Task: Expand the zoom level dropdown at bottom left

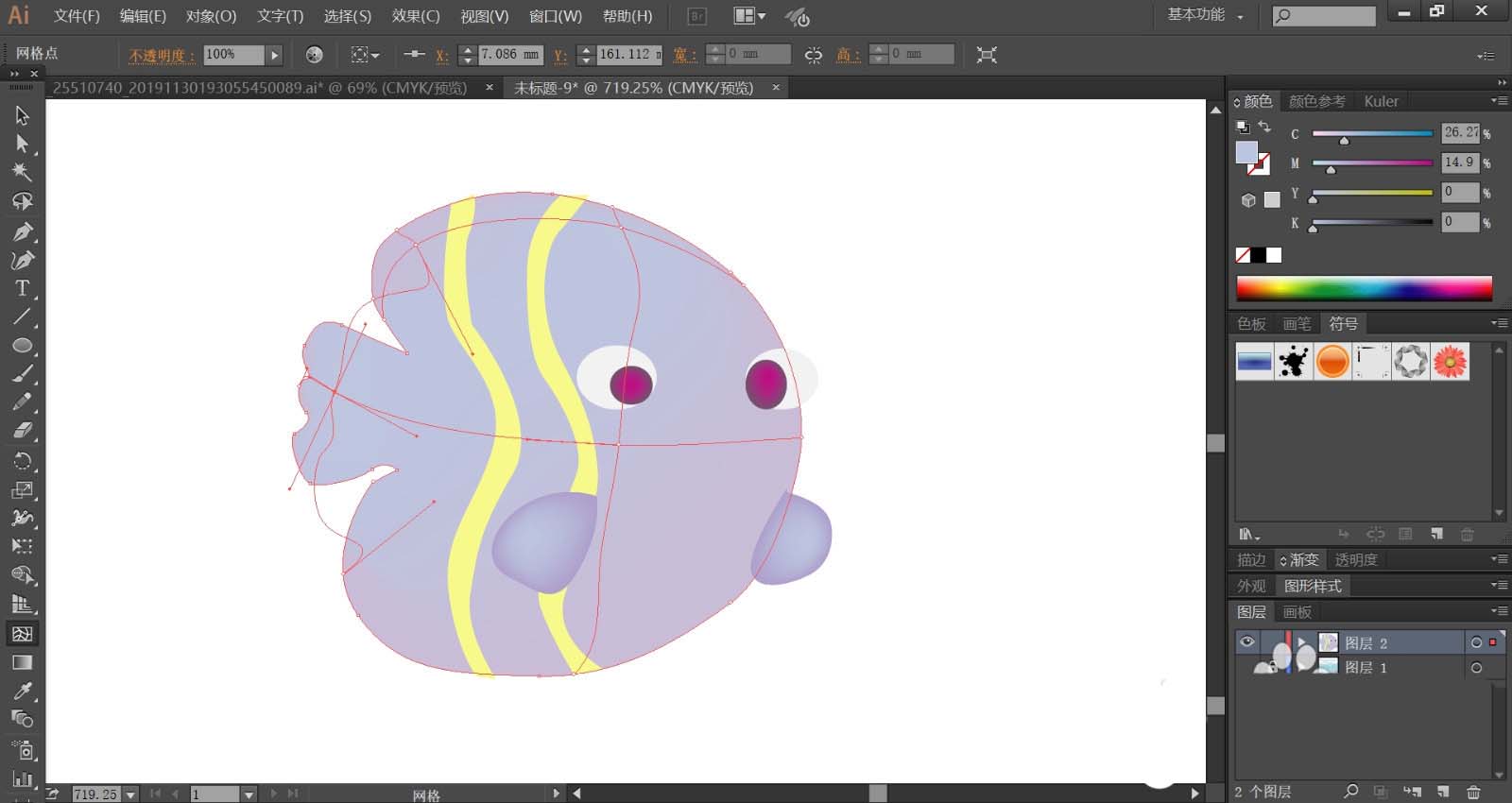Action: click(131, 794)
